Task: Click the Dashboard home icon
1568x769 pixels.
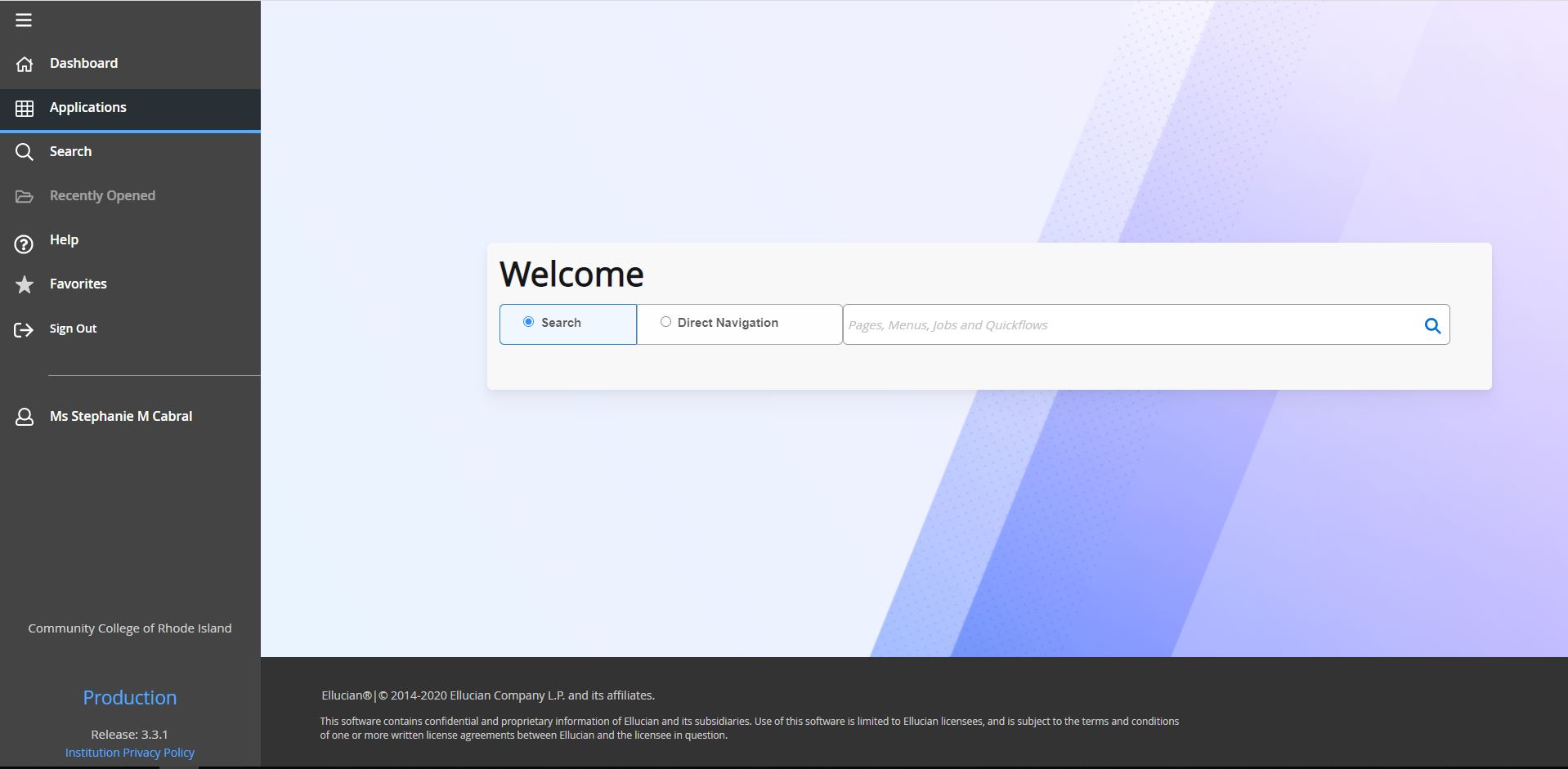Action: click(25, 64)
